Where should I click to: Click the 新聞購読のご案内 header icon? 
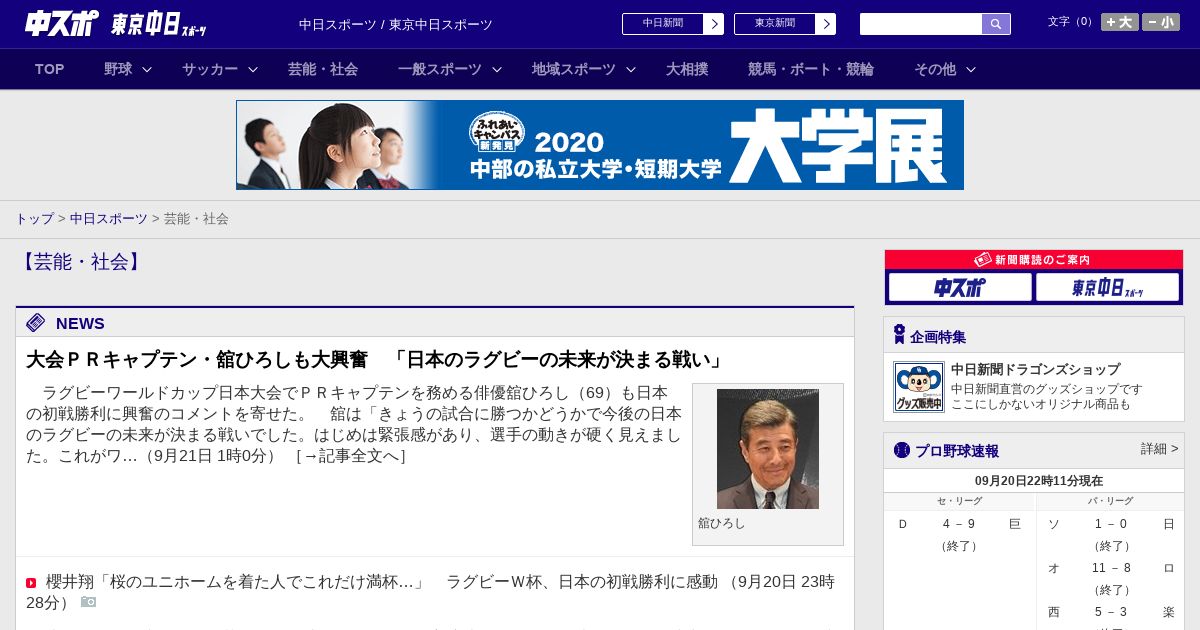tap(983, 259)
